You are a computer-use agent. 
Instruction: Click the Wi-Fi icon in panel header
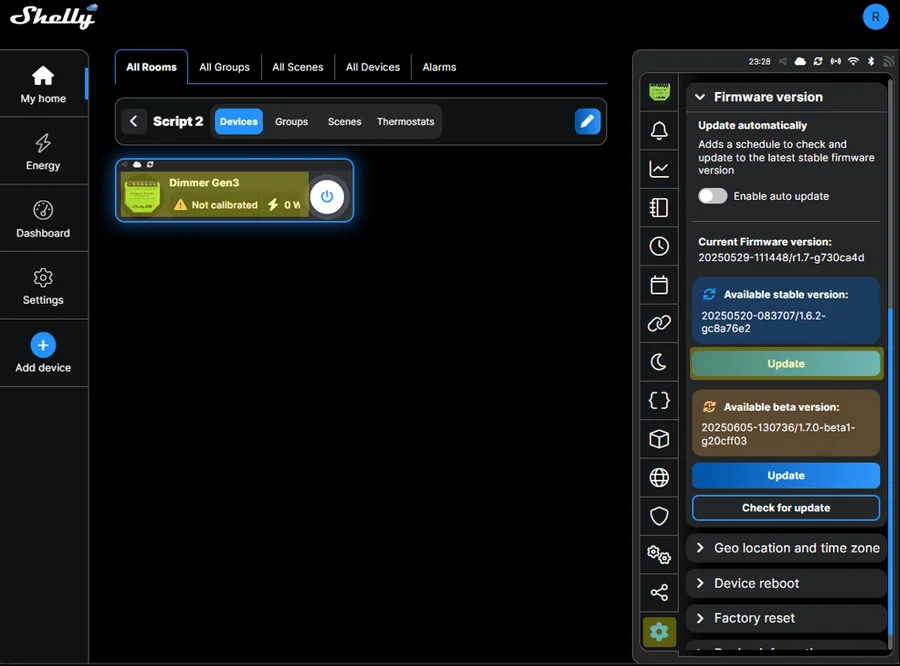854,61
